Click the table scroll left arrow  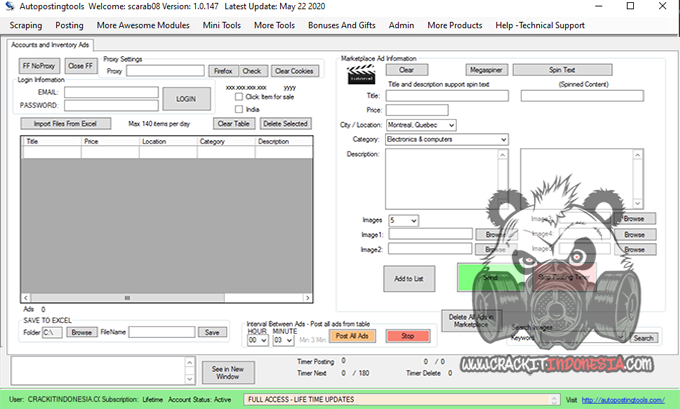(26, 298)
